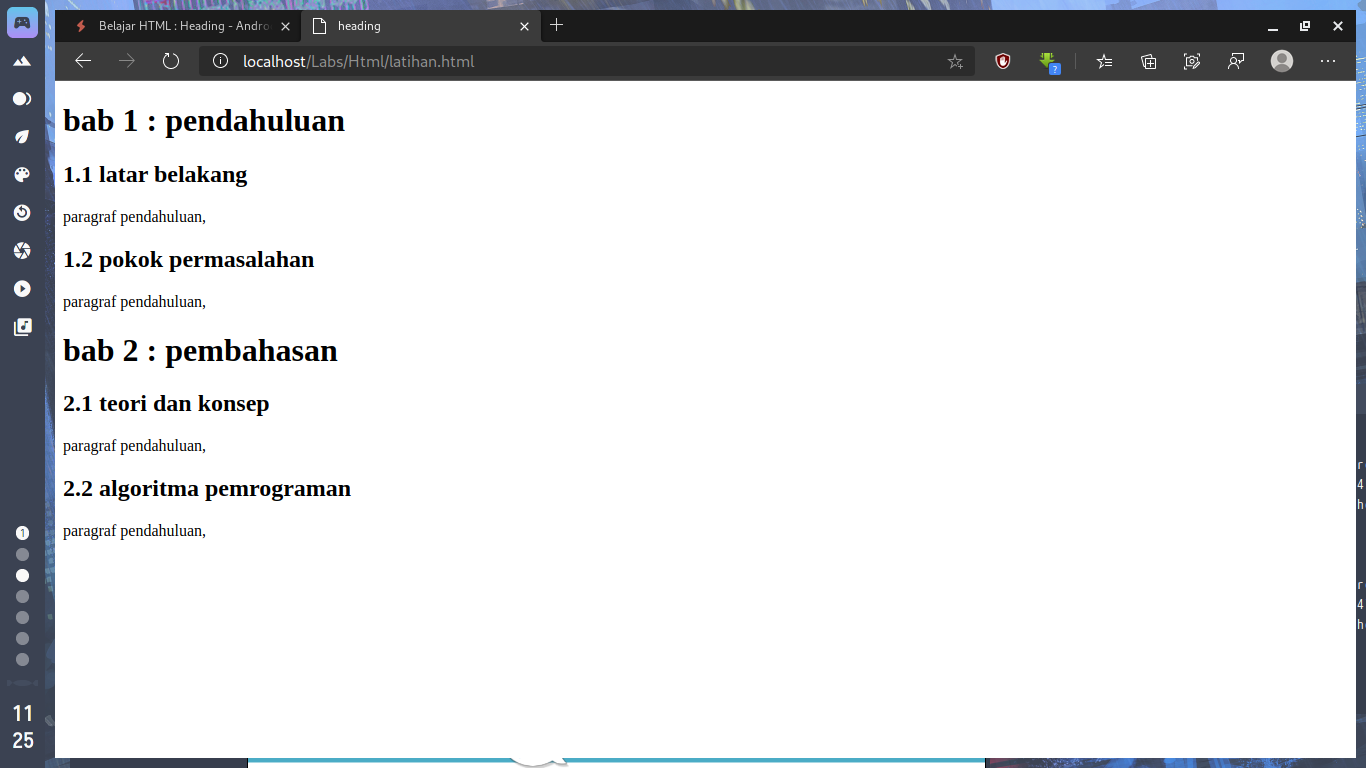This screenshot has height=768, width=1366.
Task: Open Settings and more ellipsis menu
Action: pyautogui.click(x=1328, y=61)
